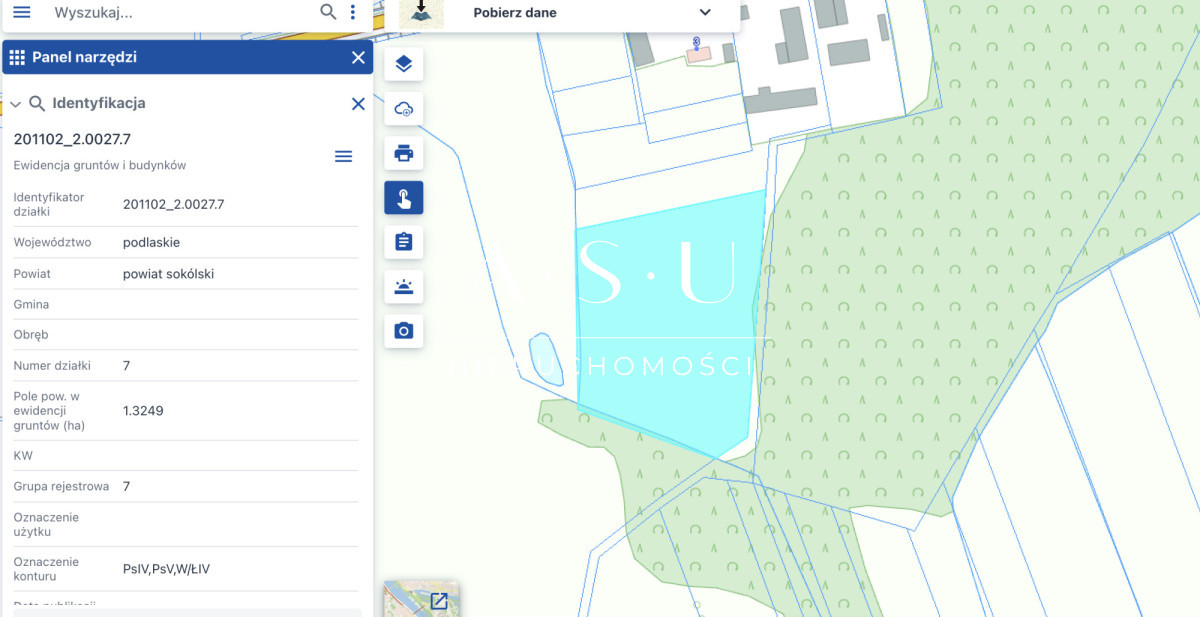The width and height of the screenshot is (1200, 617).
Task: Click the download icon beside Pobierz dane
Action: (421, 12)
